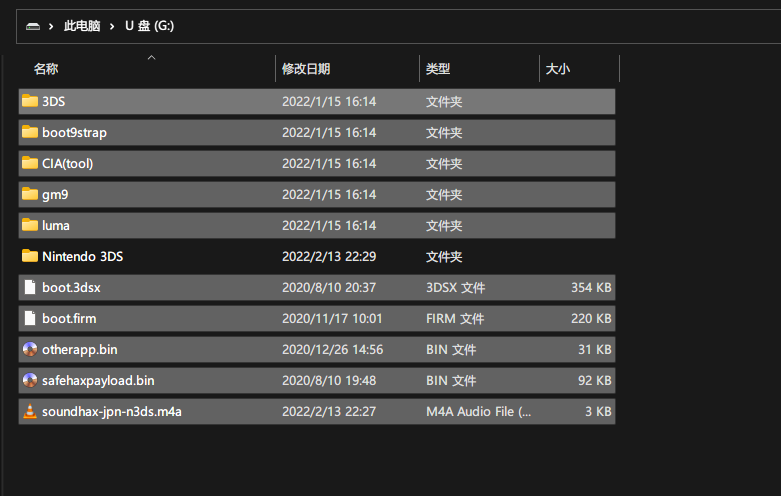Select the 3DS folder icon
781x496 pixels.
click(30, 101)
